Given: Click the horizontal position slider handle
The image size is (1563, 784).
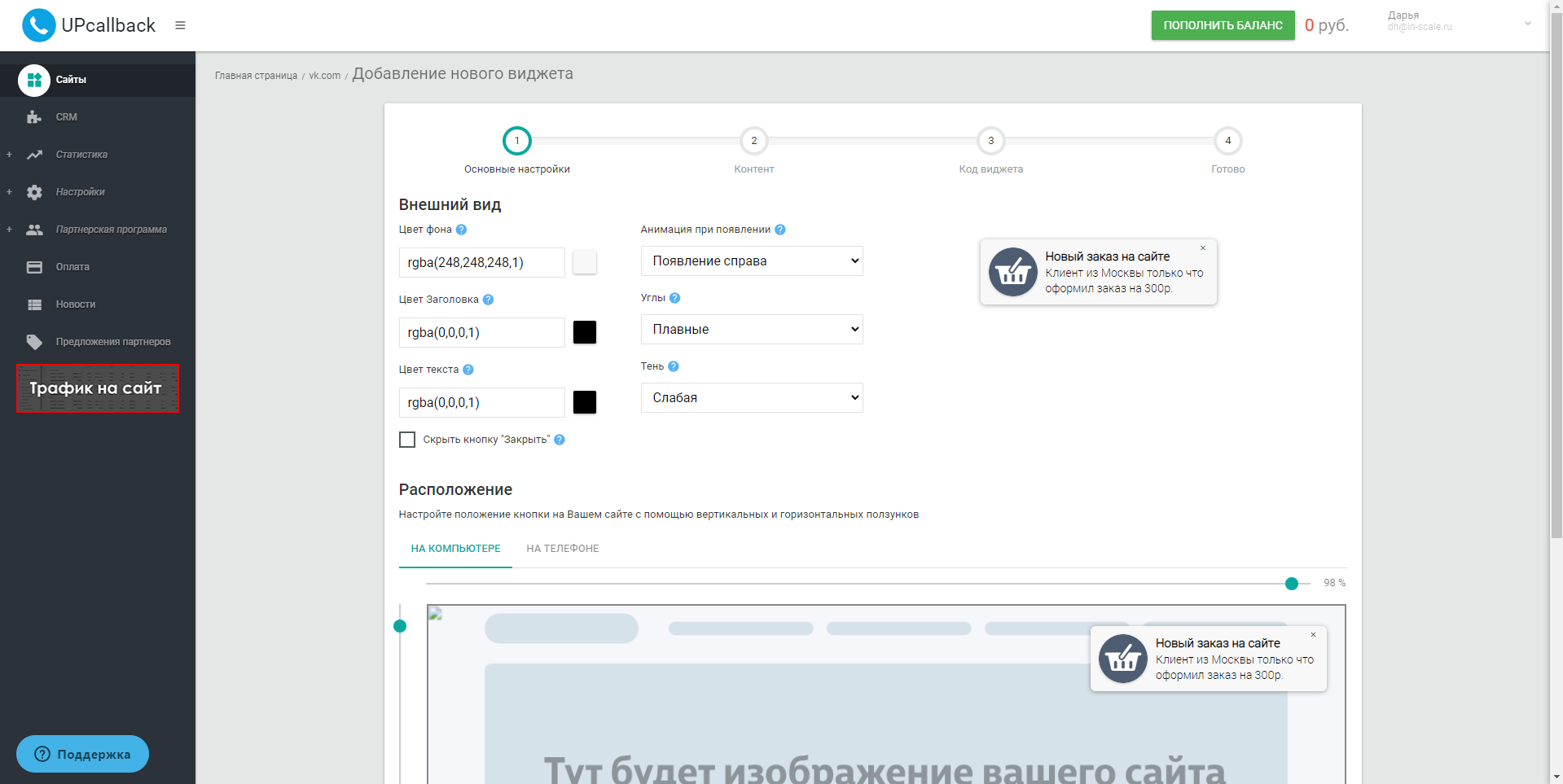Looking at the screenshot, I should pos(1292,584).
